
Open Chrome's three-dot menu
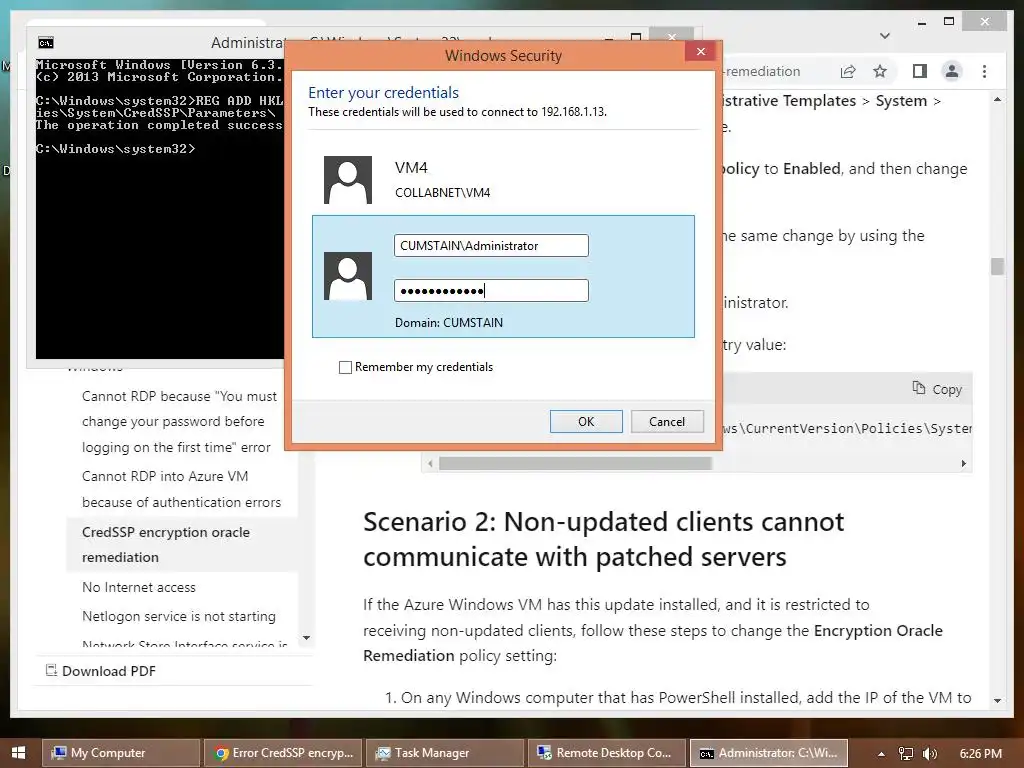984,71
